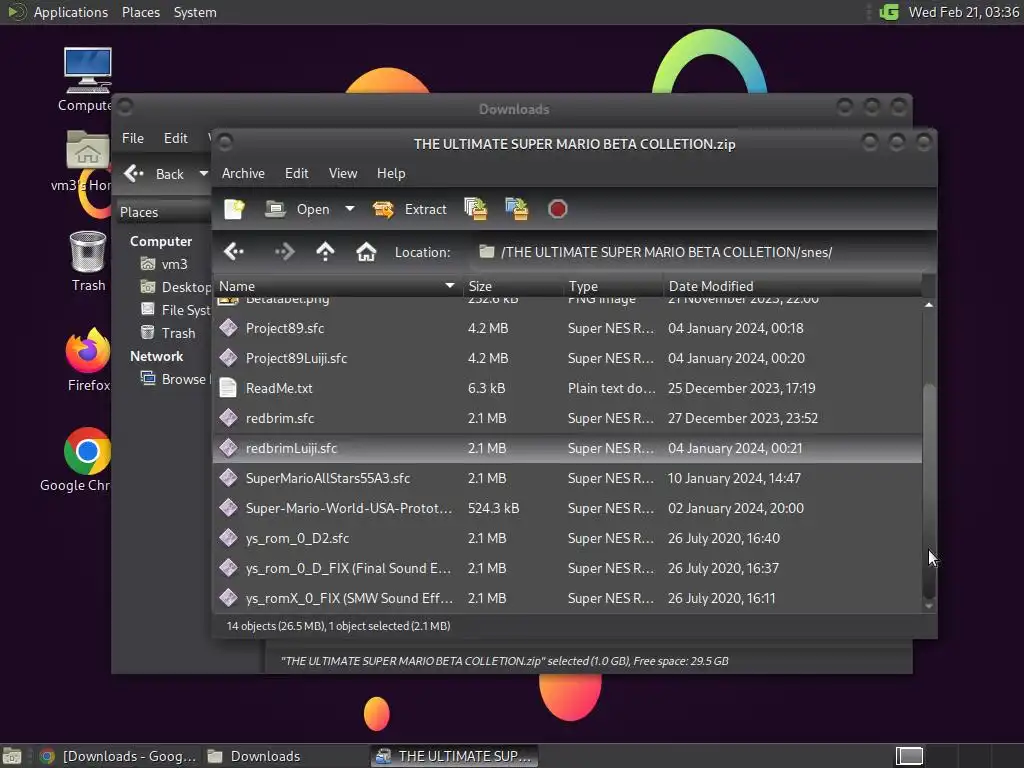Click THE ULTIMATE SUP... taskbar button

(455, 756)
